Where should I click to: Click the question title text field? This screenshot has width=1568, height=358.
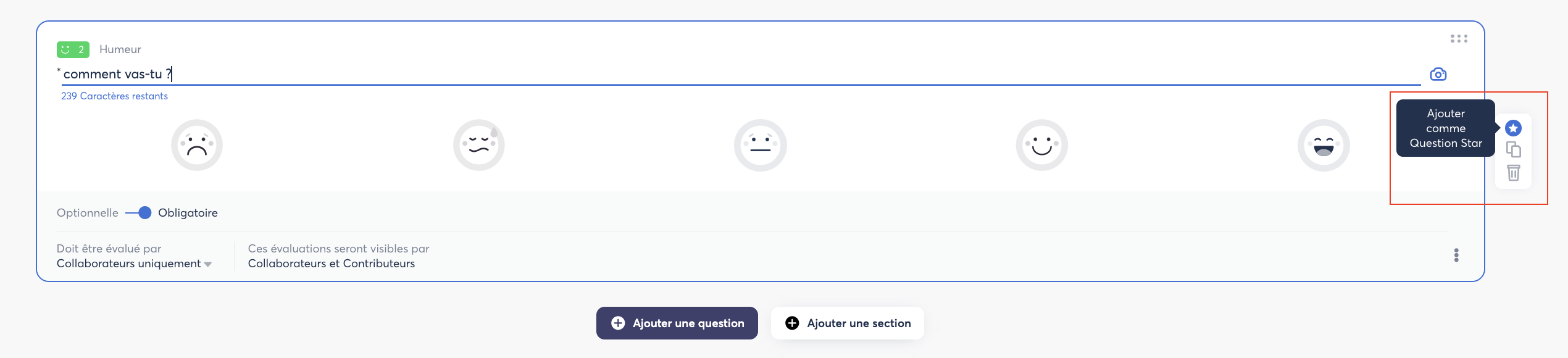(741, 74)
